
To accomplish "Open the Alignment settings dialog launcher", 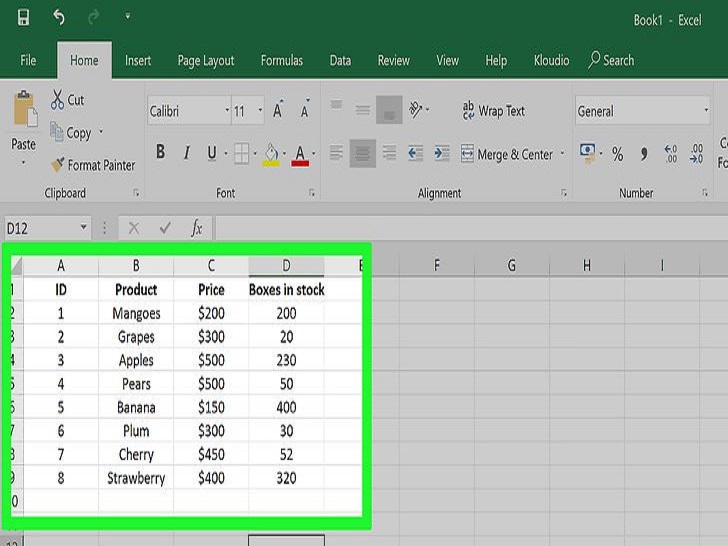I will [564, 193].
